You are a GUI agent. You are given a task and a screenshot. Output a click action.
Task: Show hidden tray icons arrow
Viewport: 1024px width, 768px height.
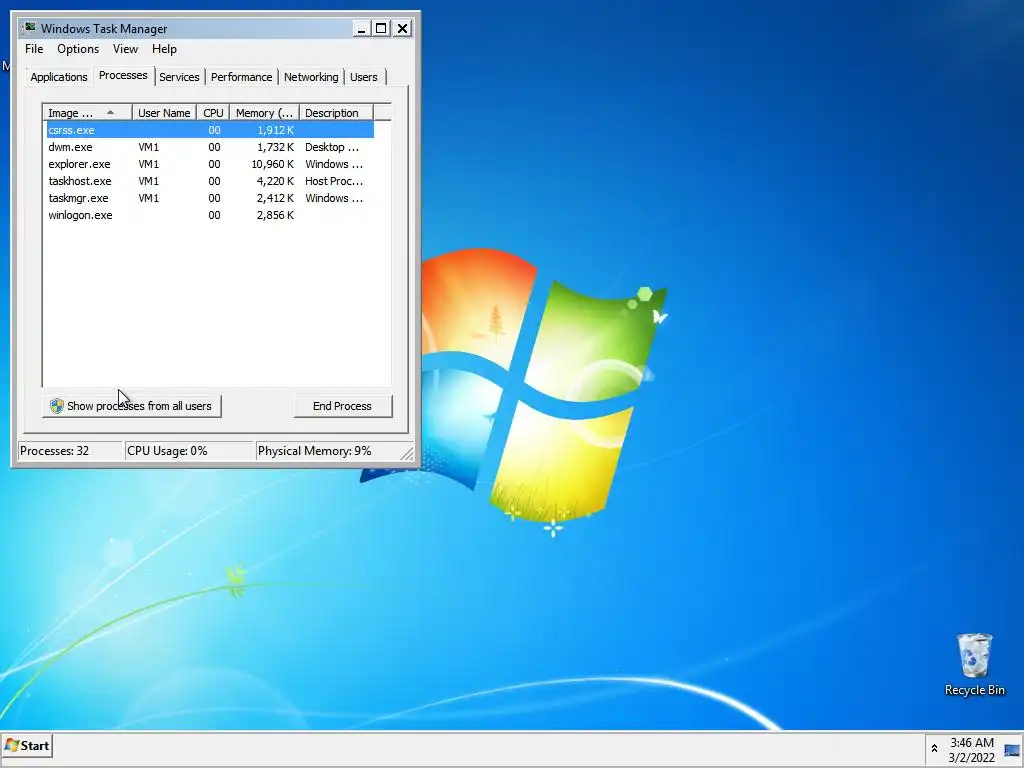click(x=935, y=749)
